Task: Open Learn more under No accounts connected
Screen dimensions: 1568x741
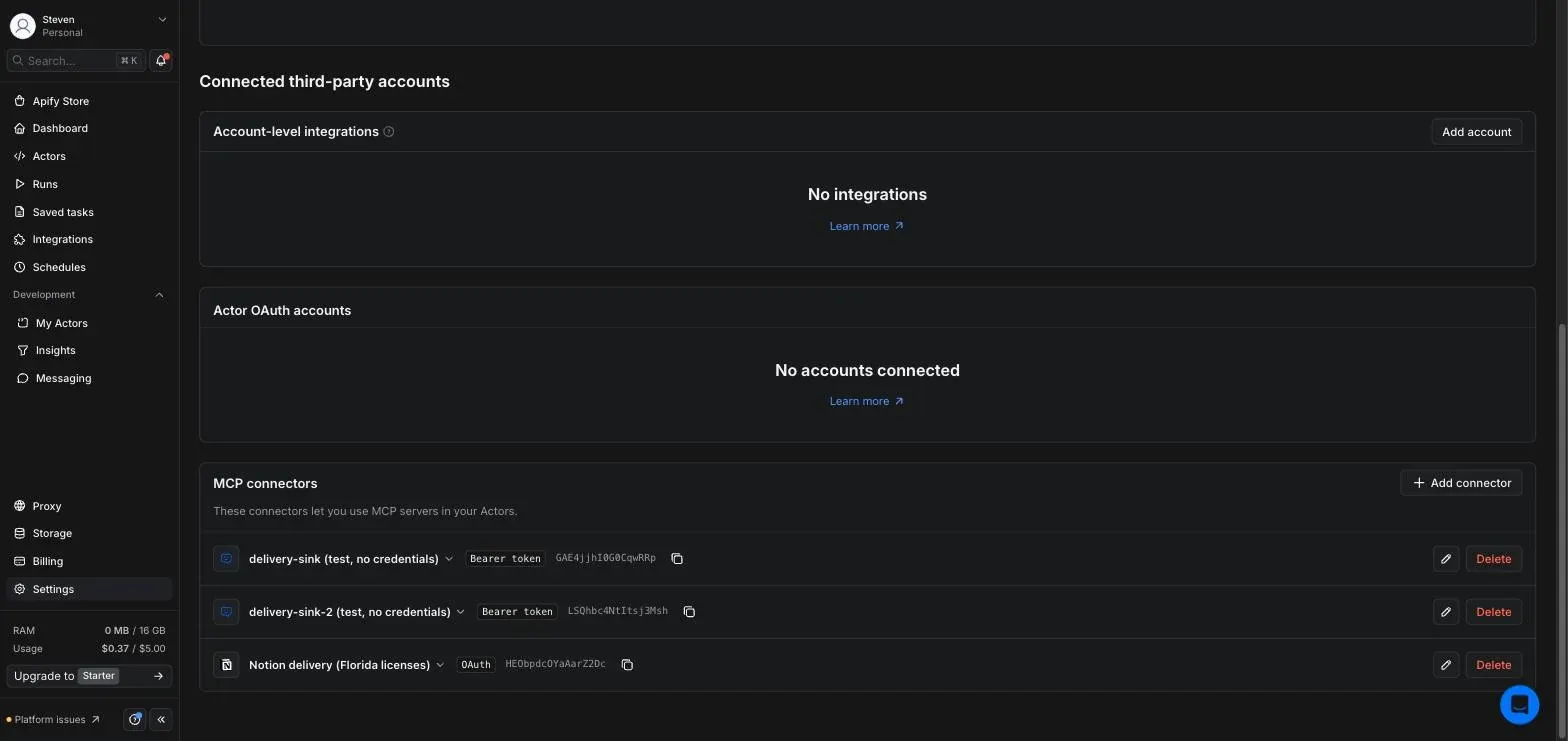Action: pos(866,401)
